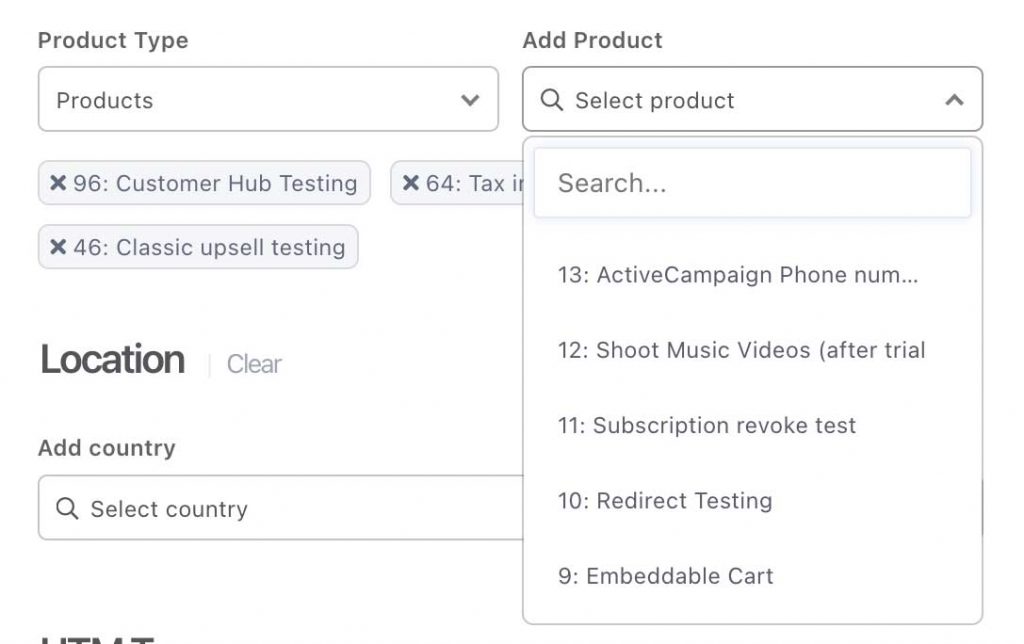Click the 46: Classic upsell testing chip label
This screenshot has height=644, width=1024.
(x=209, y=248)
